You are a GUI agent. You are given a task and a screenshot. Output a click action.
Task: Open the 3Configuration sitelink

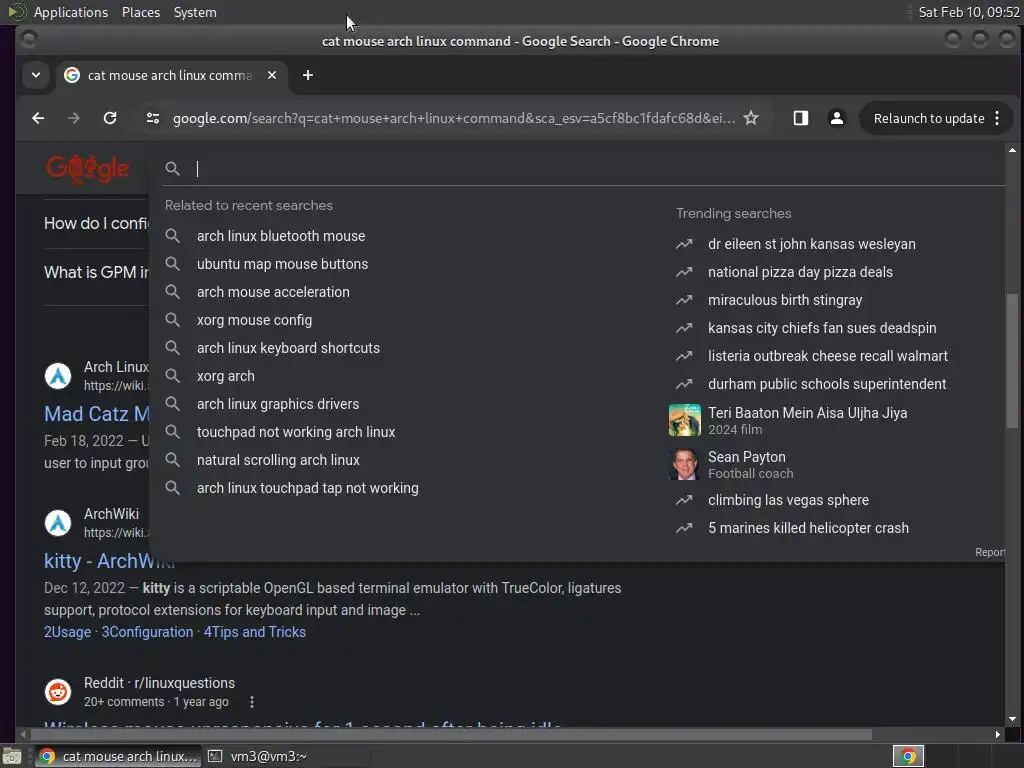coord(147,632)
